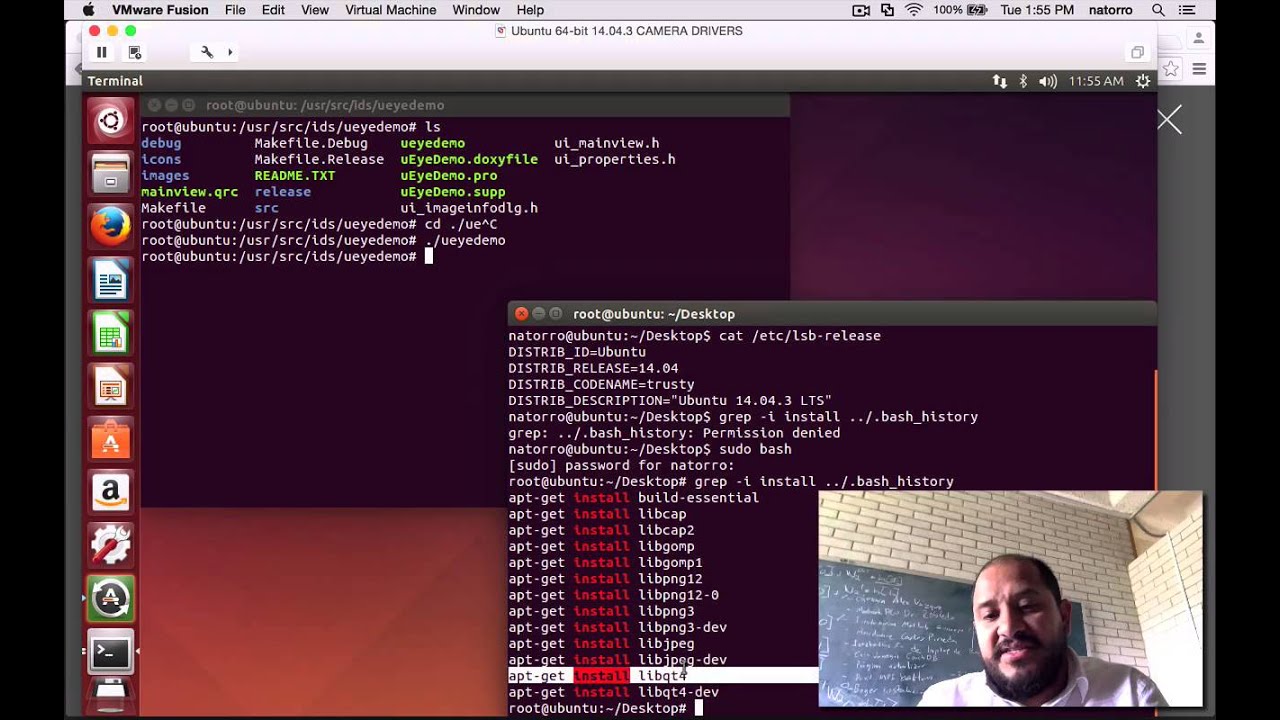Pause the virtual machine
Screen dimensions: 1280x720
coord(101,52)
